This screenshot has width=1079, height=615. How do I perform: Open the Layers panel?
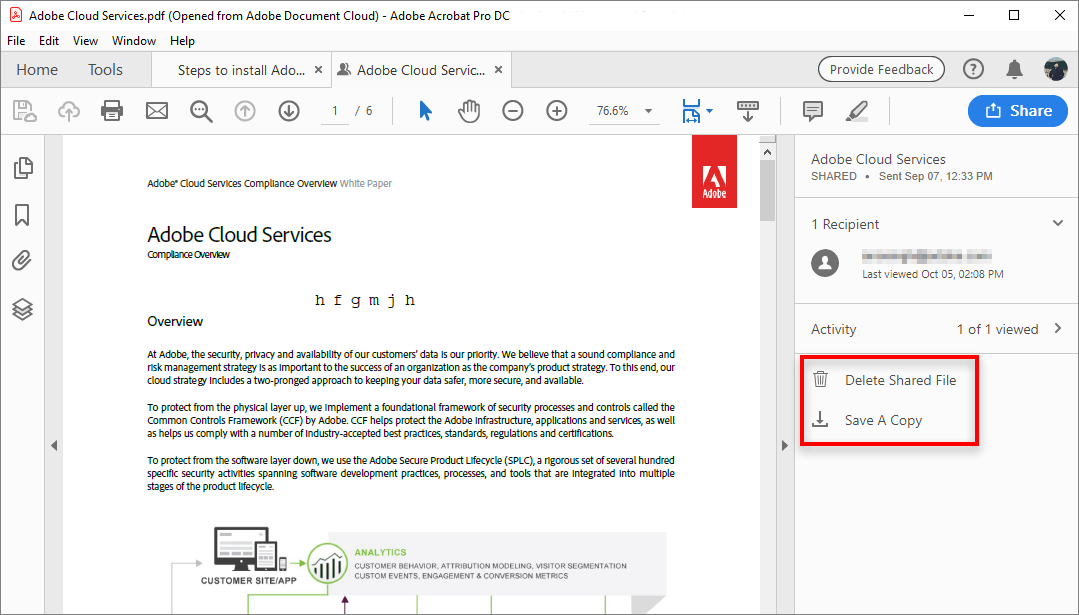click(x=22, y=309)
